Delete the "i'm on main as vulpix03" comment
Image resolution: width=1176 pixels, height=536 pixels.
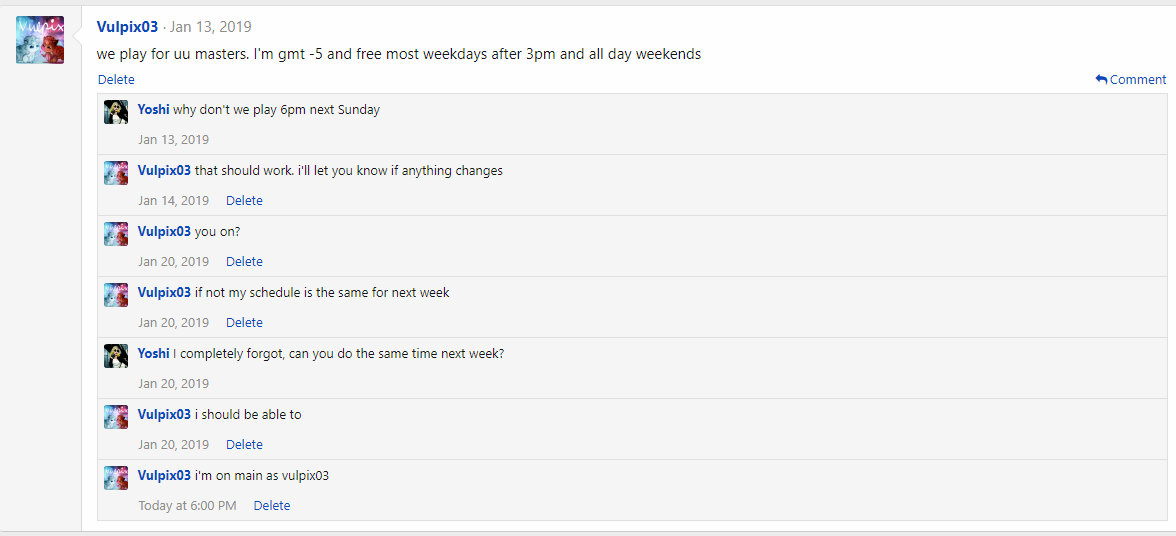tap(272, 506)
